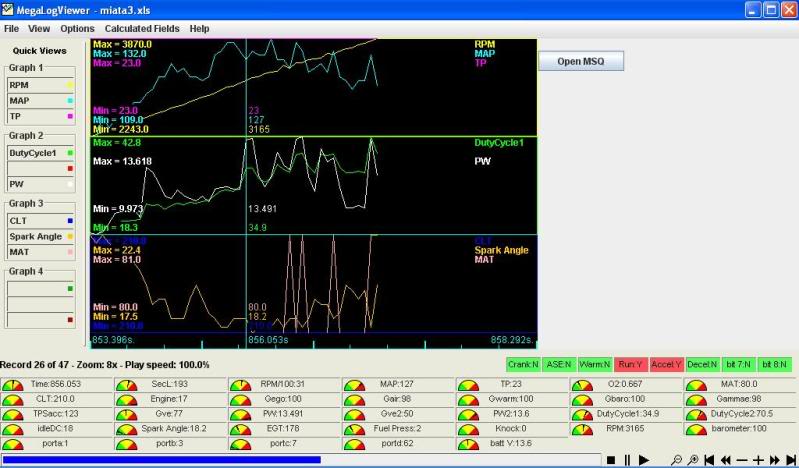Image resolution: width=799 pixels, height=468 pixels.
Task: Start log playback with the play button
Action: coord(644,460)
